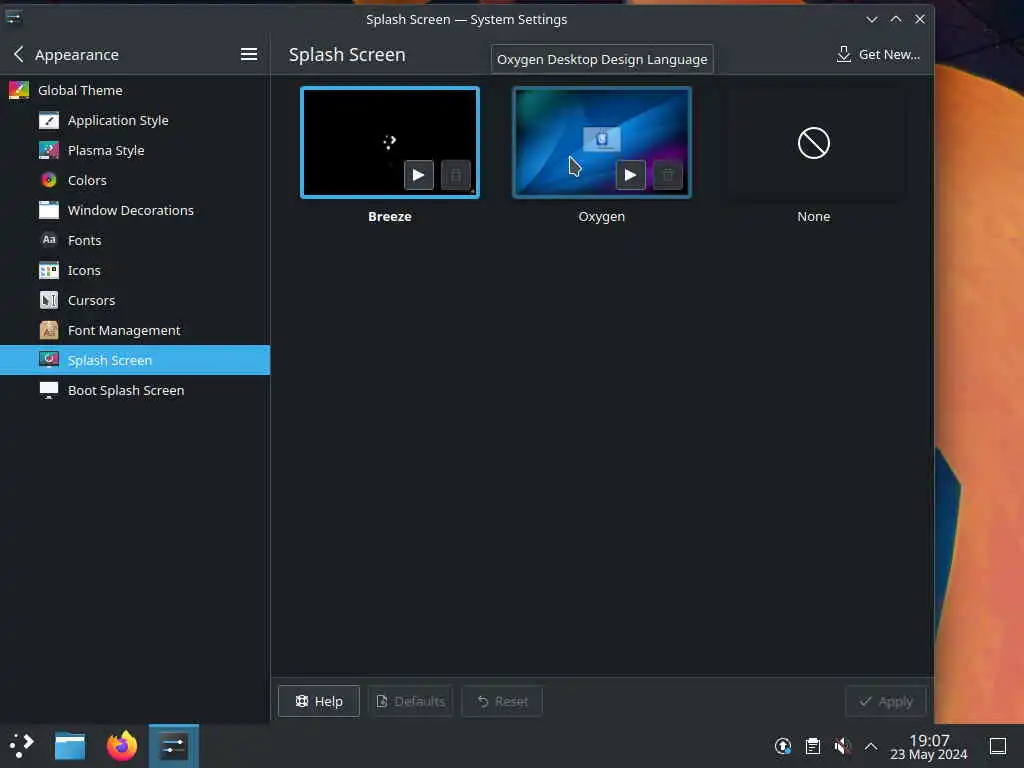
Task: Open the Dolphin file manager from taskbar
Action: point(70,746)
